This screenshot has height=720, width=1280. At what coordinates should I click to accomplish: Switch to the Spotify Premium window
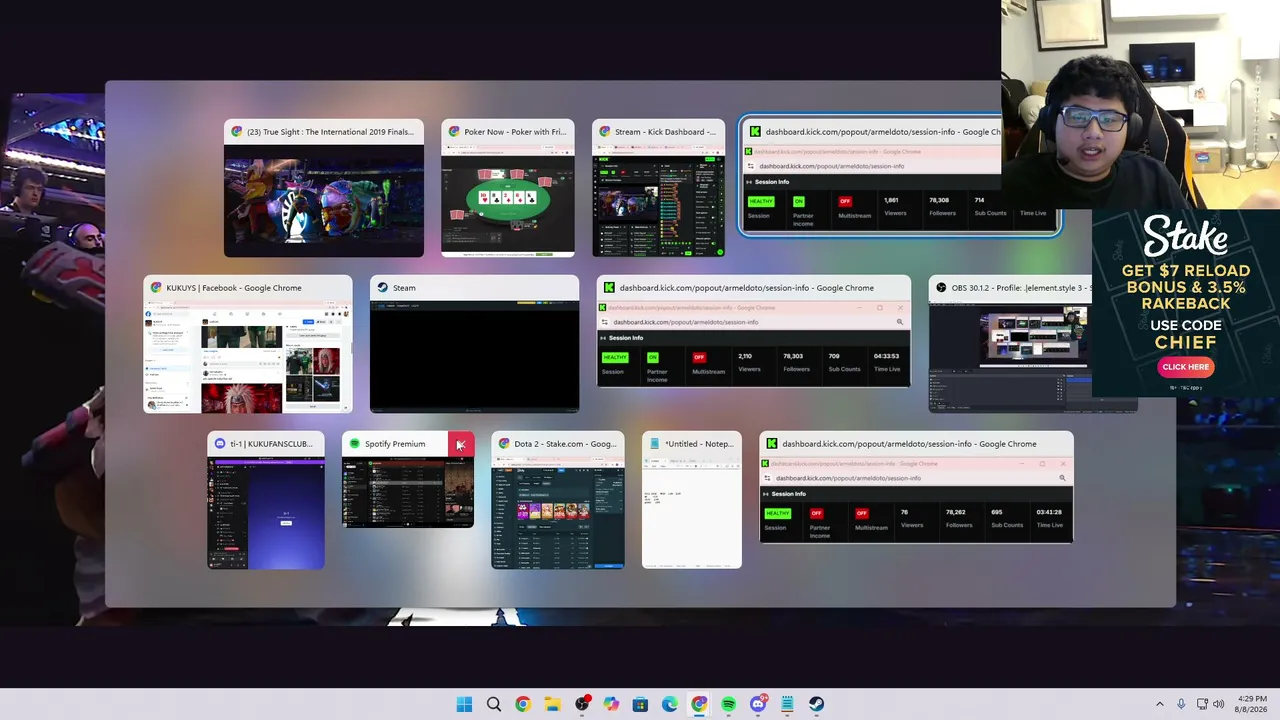[408, 480]
